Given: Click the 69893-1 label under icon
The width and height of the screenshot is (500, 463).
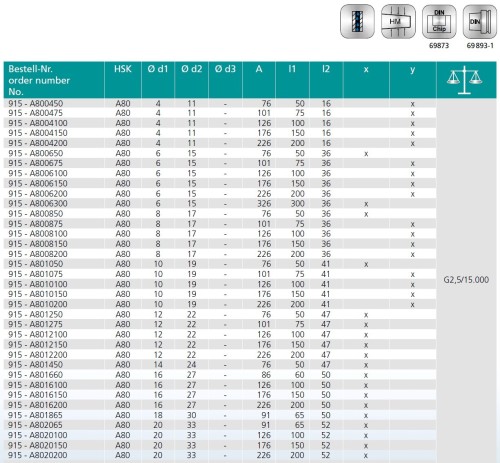Looking at the screenshot, I should pyautogui.click(x=480, y=45).
